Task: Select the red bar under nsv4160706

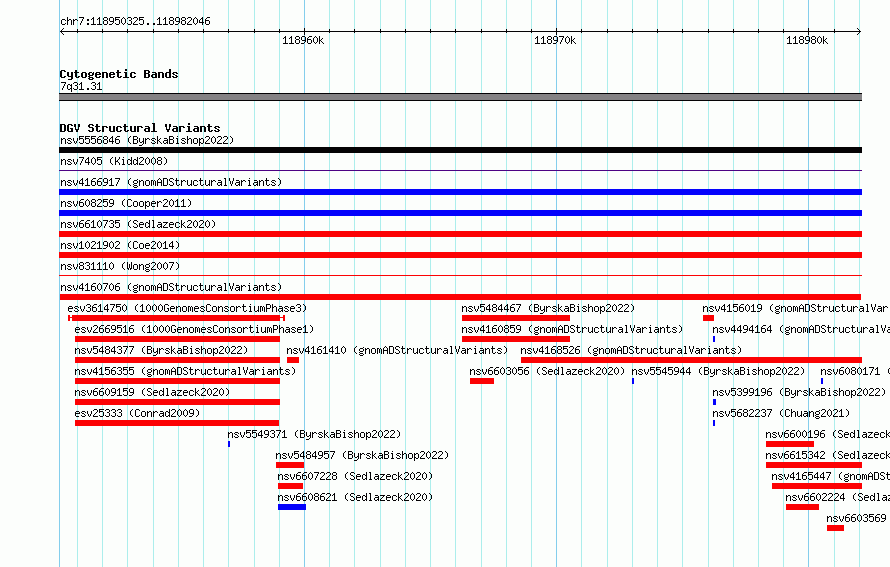Action: (460, 297)
